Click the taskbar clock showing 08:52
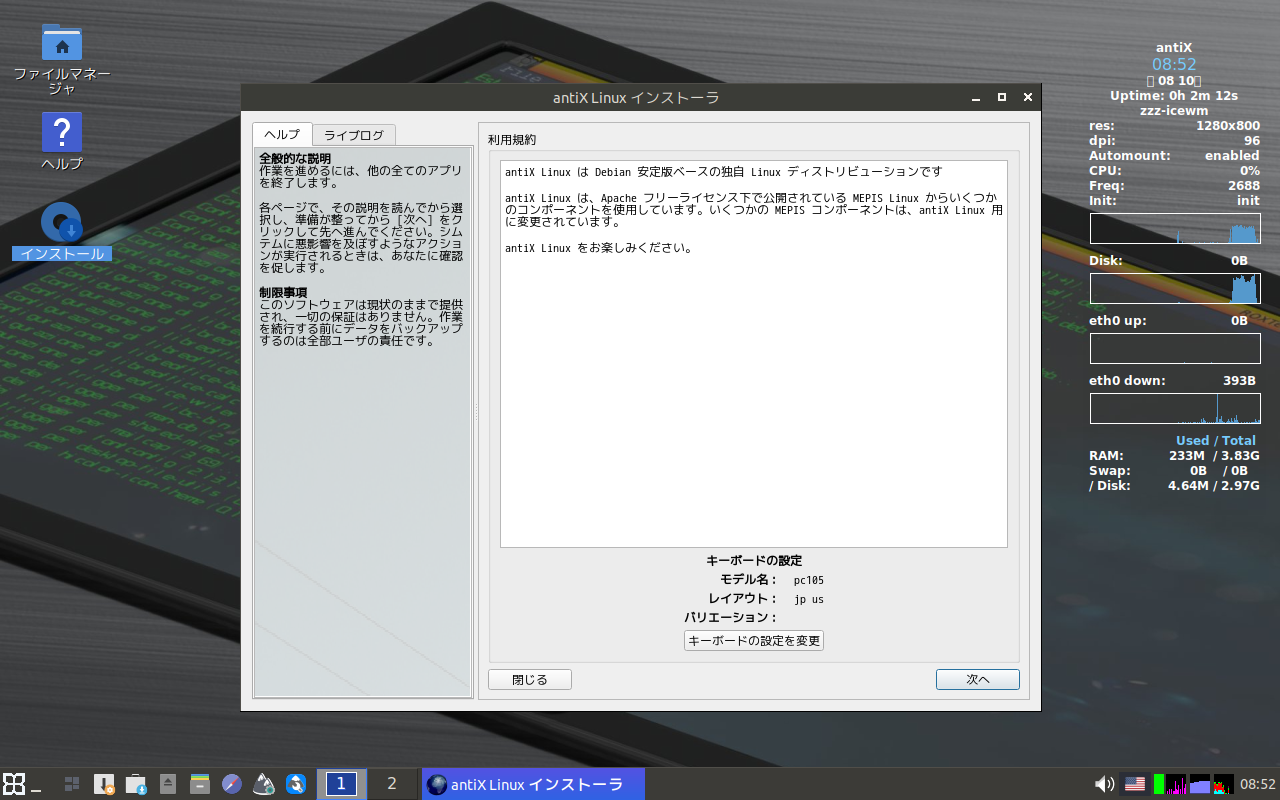The width and height of the screenshot is (1280, 800). tap(1258, 784)
